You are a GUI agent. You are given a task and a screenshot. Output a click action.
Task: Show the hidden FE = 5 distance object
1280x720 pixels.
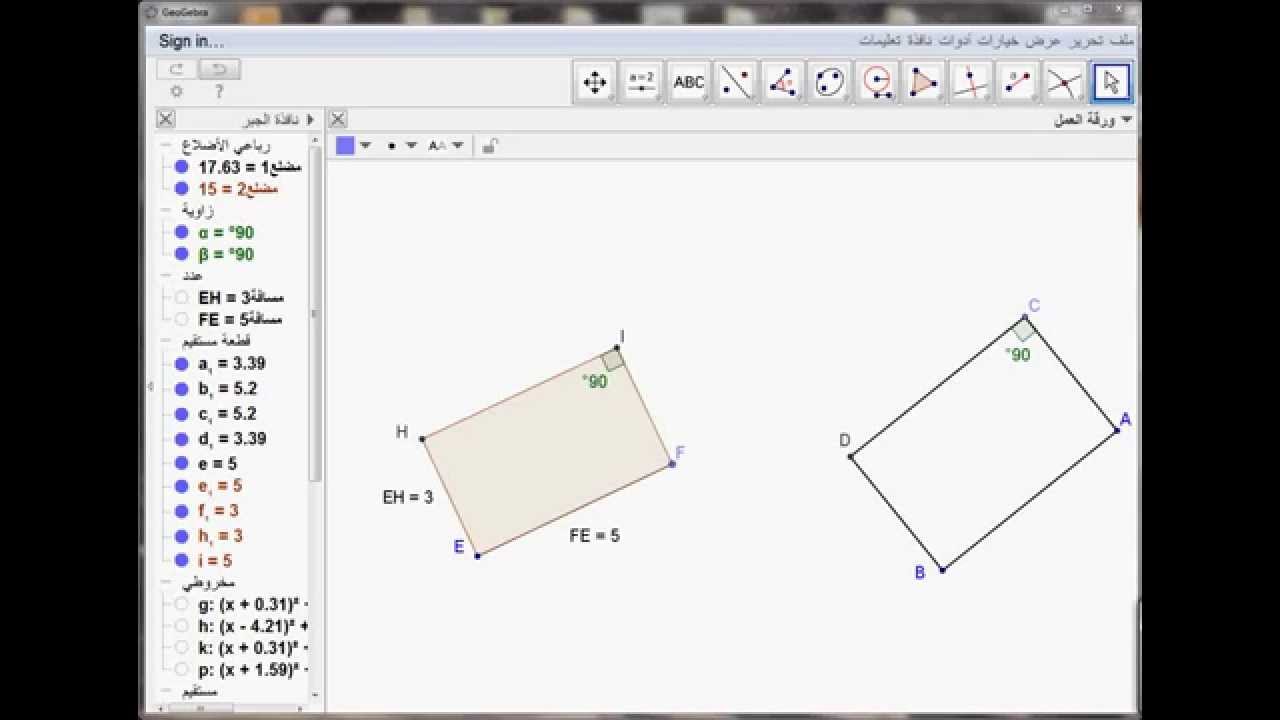coord(181,319)
